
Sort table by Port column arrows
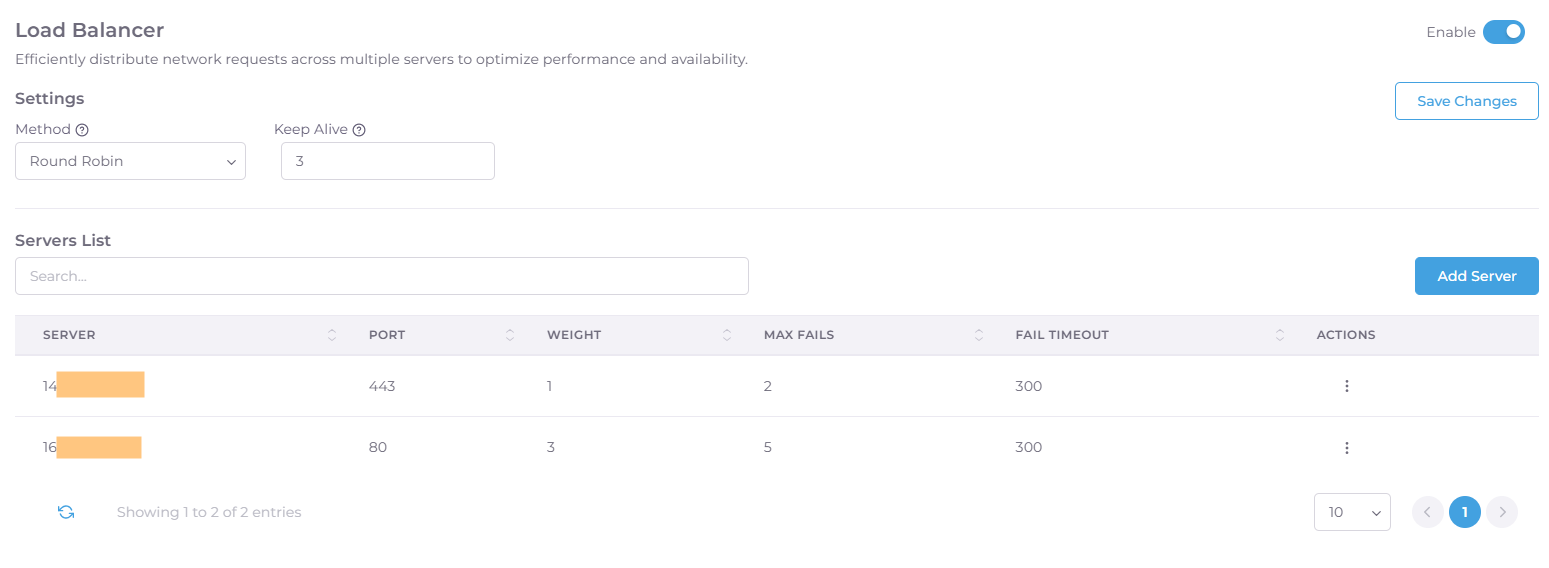click(510, 335)
